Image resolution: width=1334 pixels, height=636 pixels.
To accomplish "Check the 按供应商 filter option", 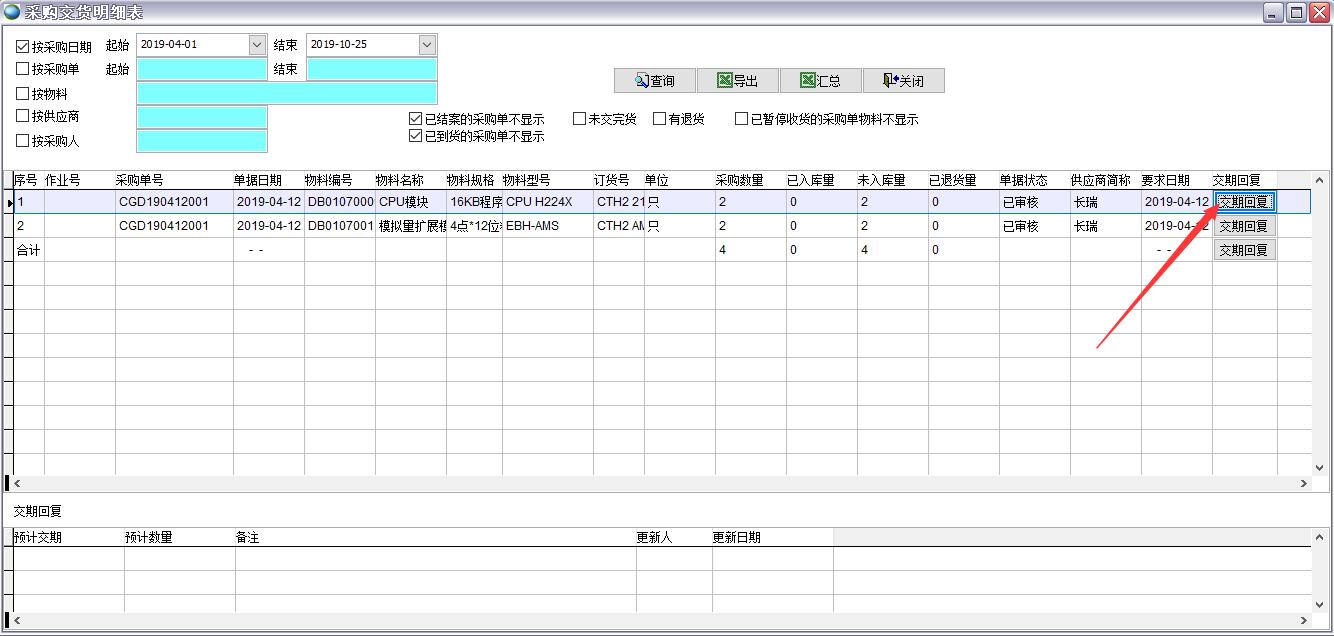I will [x=20, y=115].
